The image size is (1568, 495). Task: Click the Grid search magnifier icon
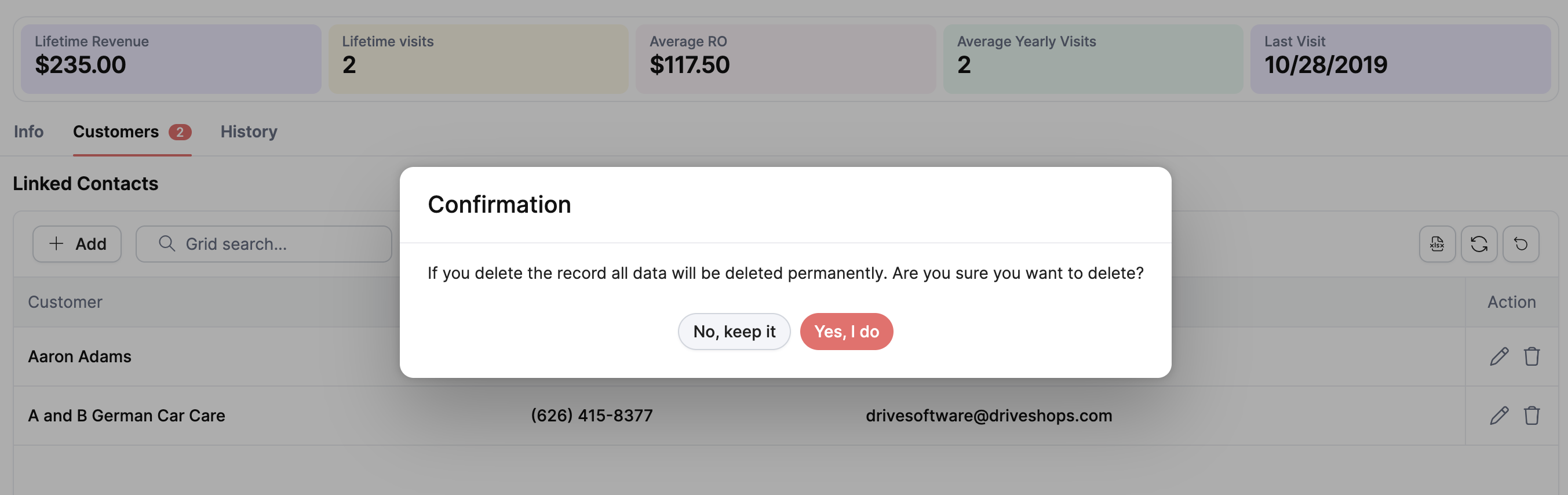[x=167, y=243]
